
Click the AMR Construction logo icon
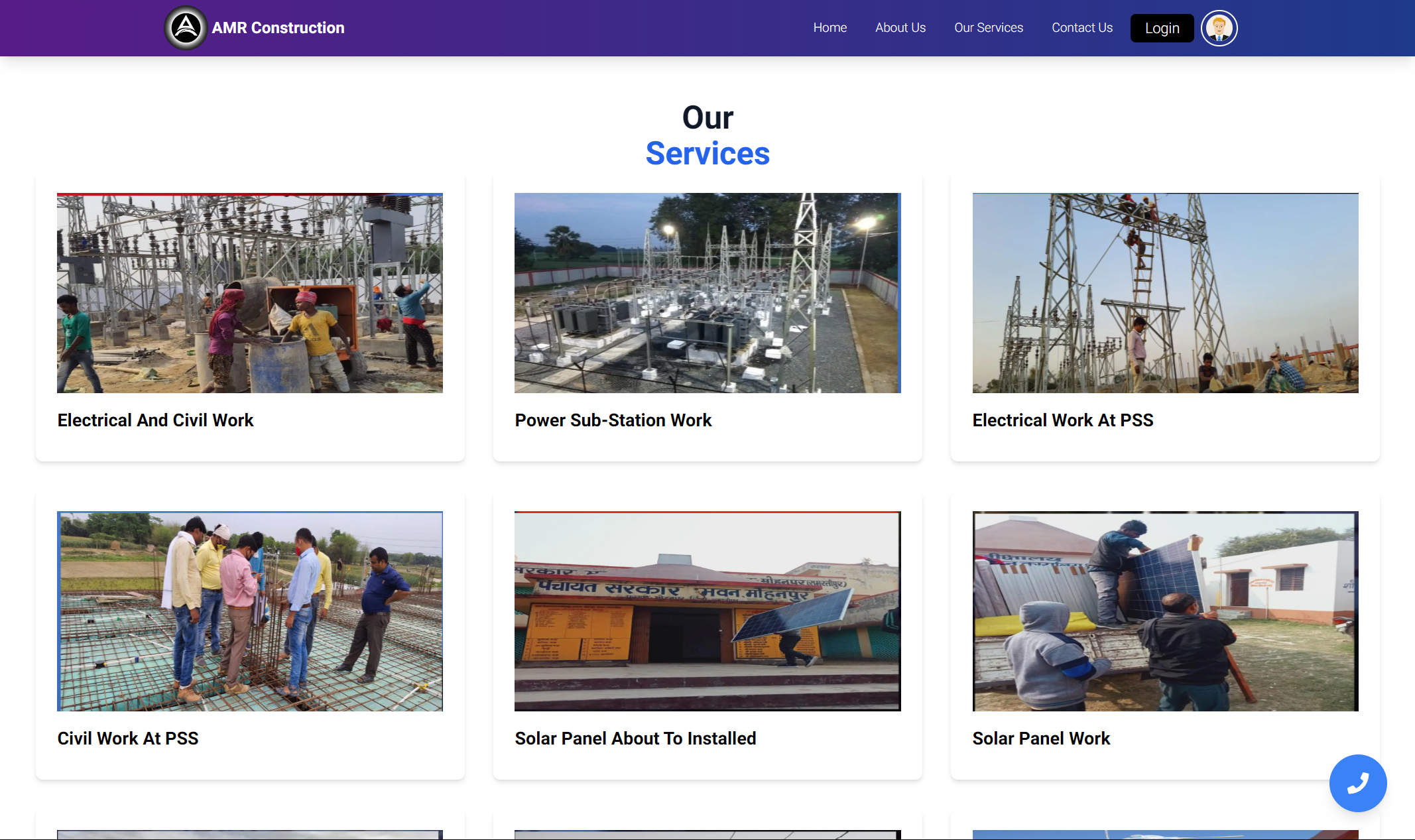[186, 28]
